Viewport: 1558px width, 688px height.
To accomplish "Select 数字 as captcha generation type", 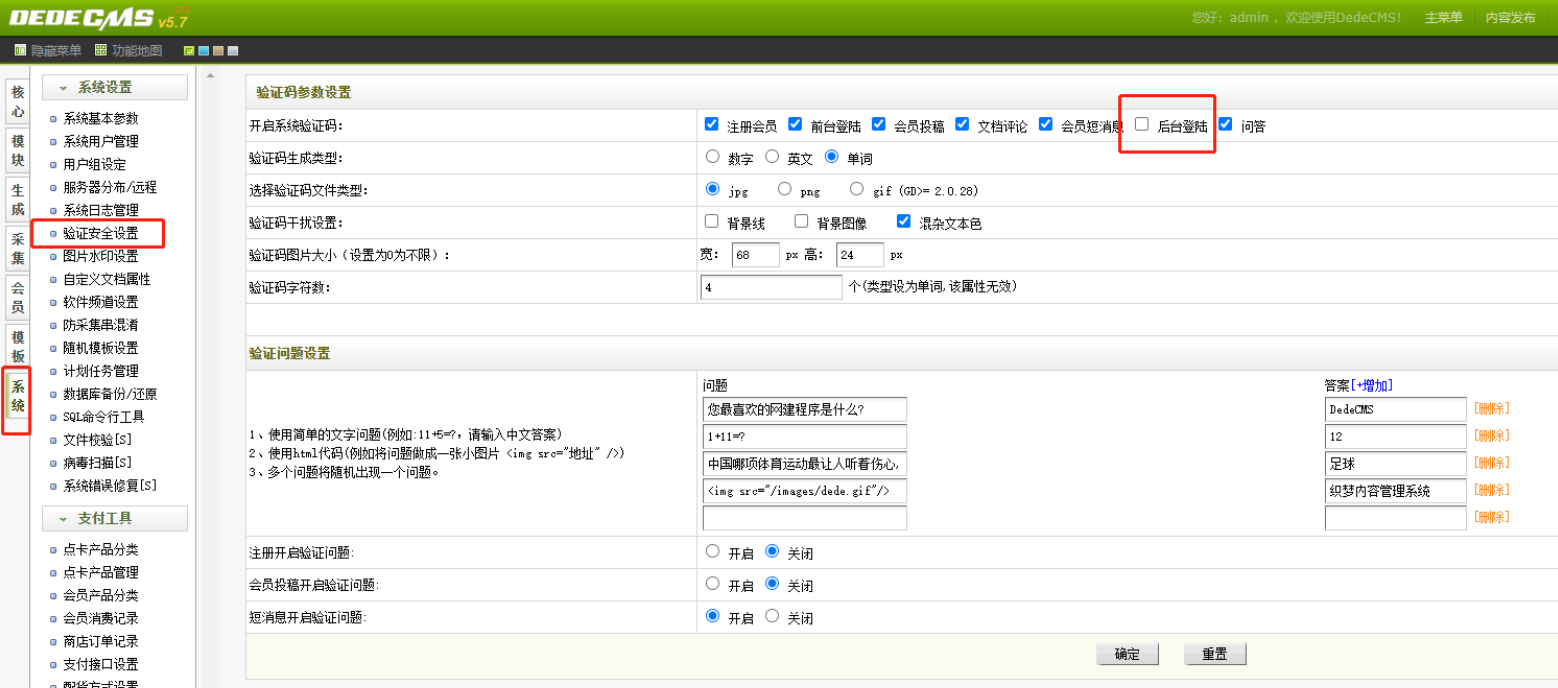I will tap(712, 157).
